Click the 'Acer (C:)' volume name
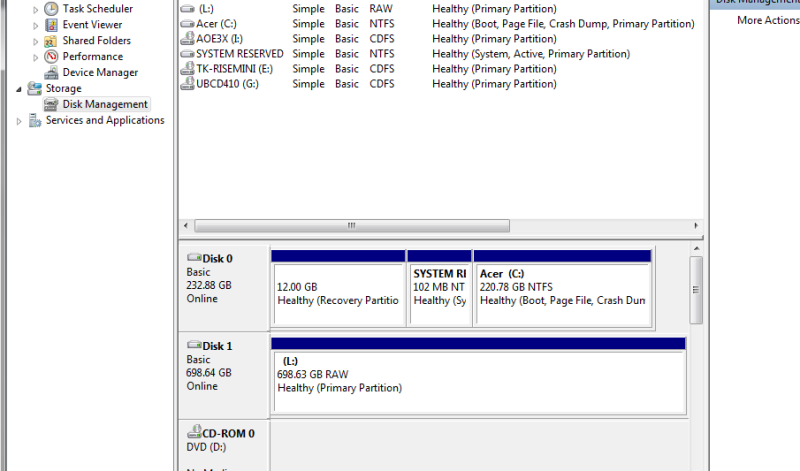This screenshot has width=800, height=471. 216,23
